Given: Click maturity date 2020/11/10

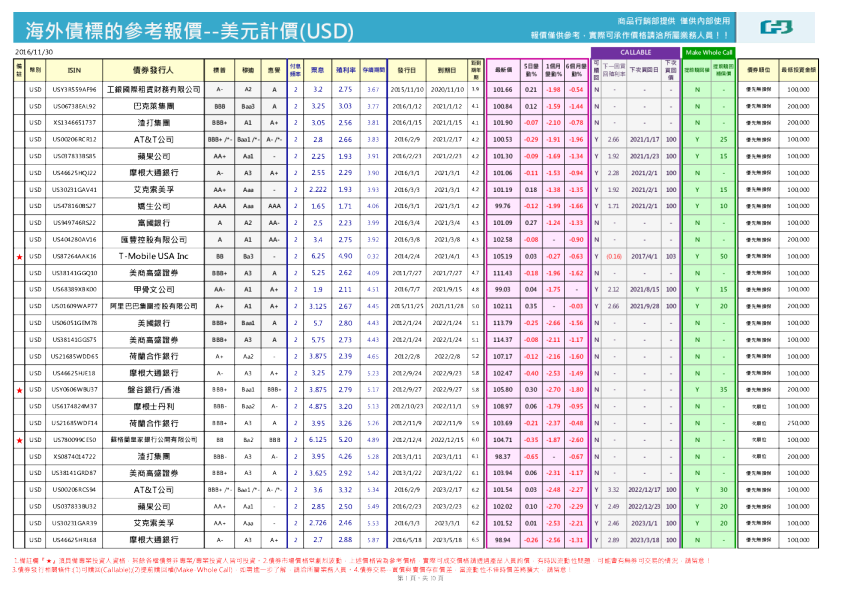Looking at the screenshot, I should tap(447, 90).
